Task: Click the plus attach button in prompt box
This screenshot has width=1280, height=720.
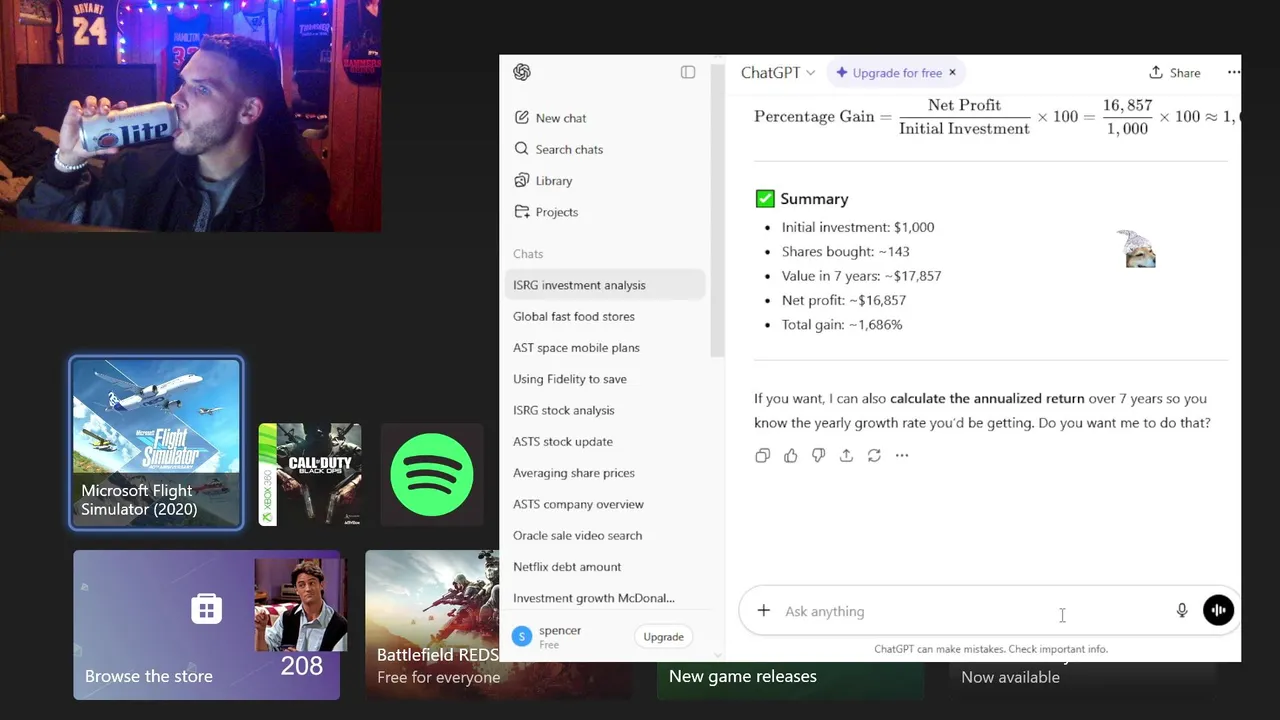Action: (x=764, y=611)
